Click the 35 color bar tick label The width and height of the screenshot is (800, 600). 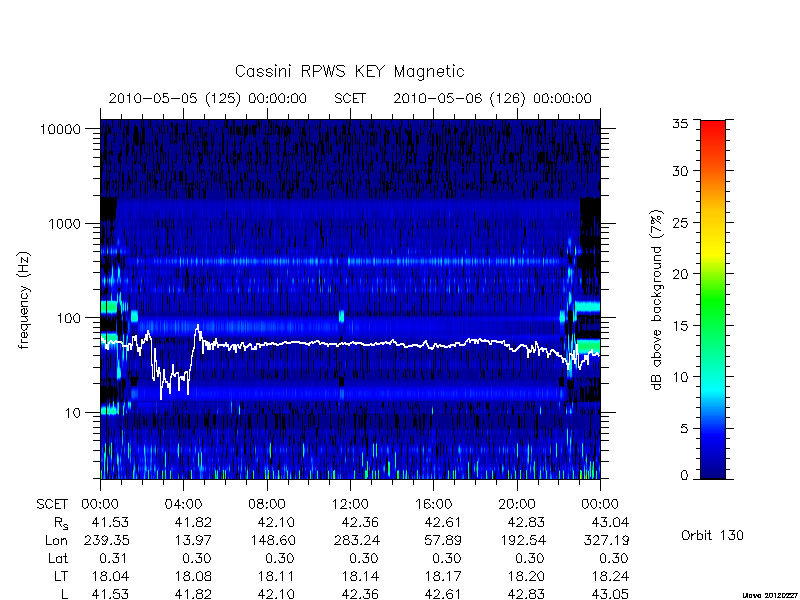[680, 124]
